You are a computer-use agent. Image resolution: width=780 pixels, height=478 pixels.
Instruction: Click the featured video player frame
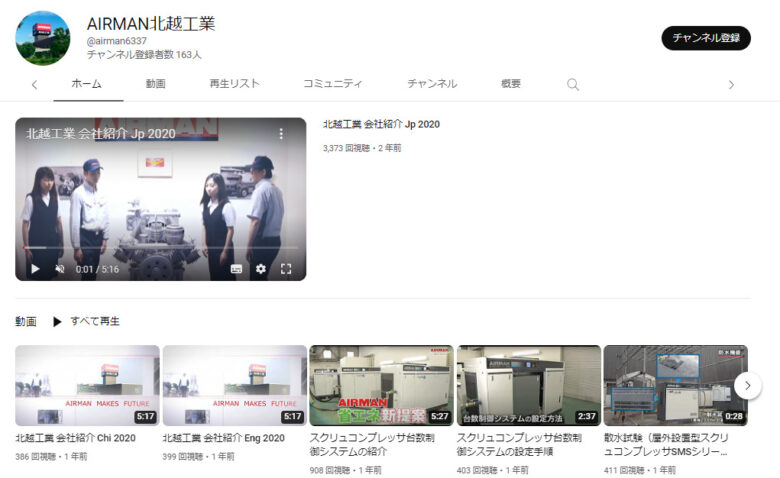tap(160, 199)
